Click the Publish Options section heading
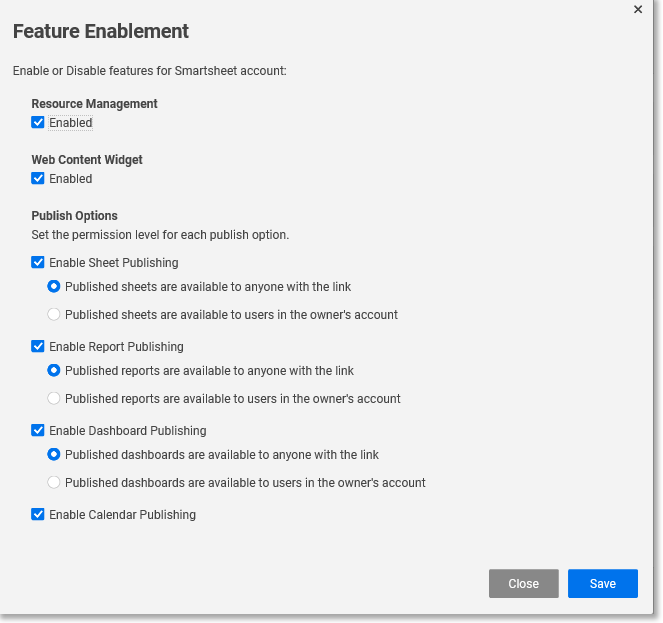Image resolution: width=663 pixels, height=623 pixels. (x=74, y=216)
